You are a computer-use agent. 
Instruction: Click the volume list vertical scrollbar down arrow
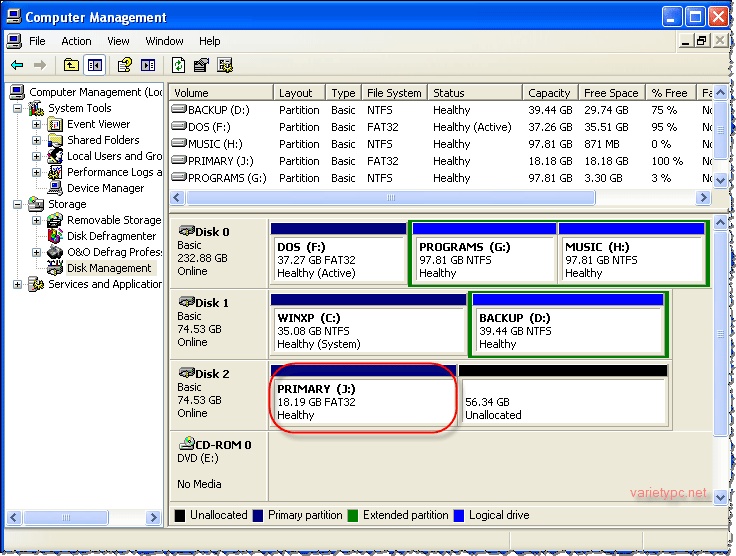721,180
